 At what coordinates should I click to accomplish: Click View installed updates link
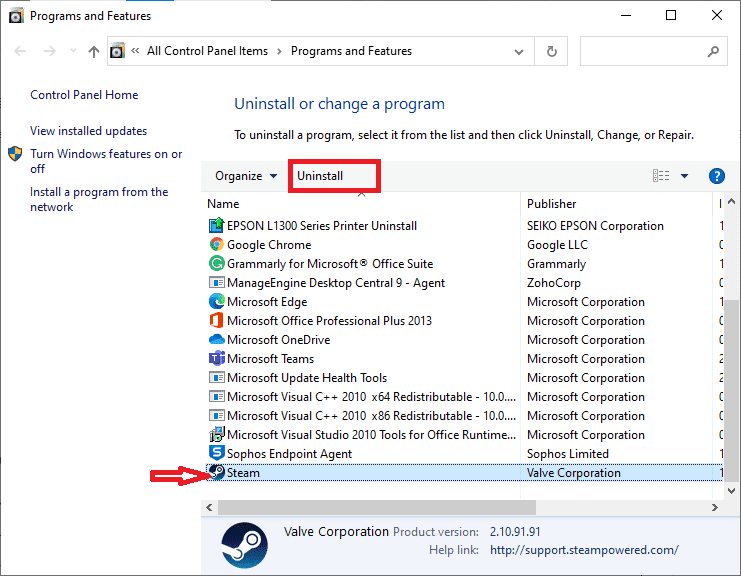88,131
